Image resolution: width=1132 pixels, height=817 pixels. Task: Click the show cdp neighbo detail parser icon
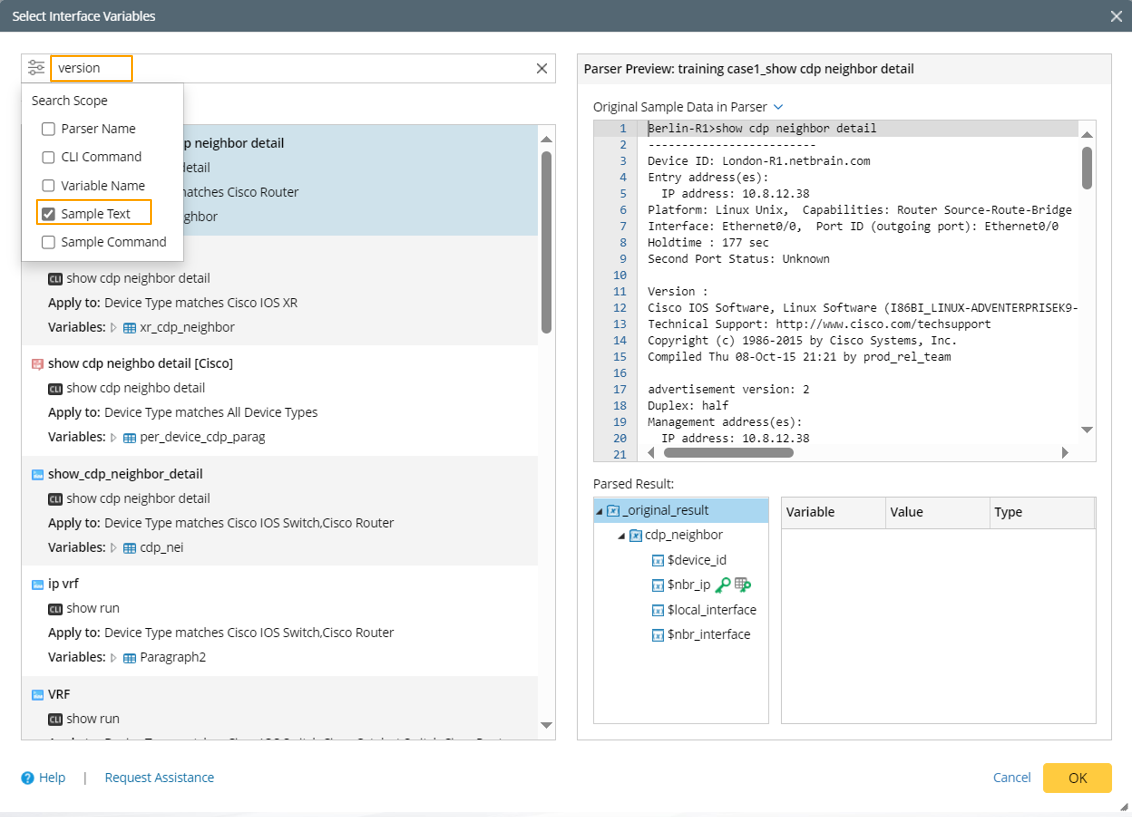click(x=37, y=364)
